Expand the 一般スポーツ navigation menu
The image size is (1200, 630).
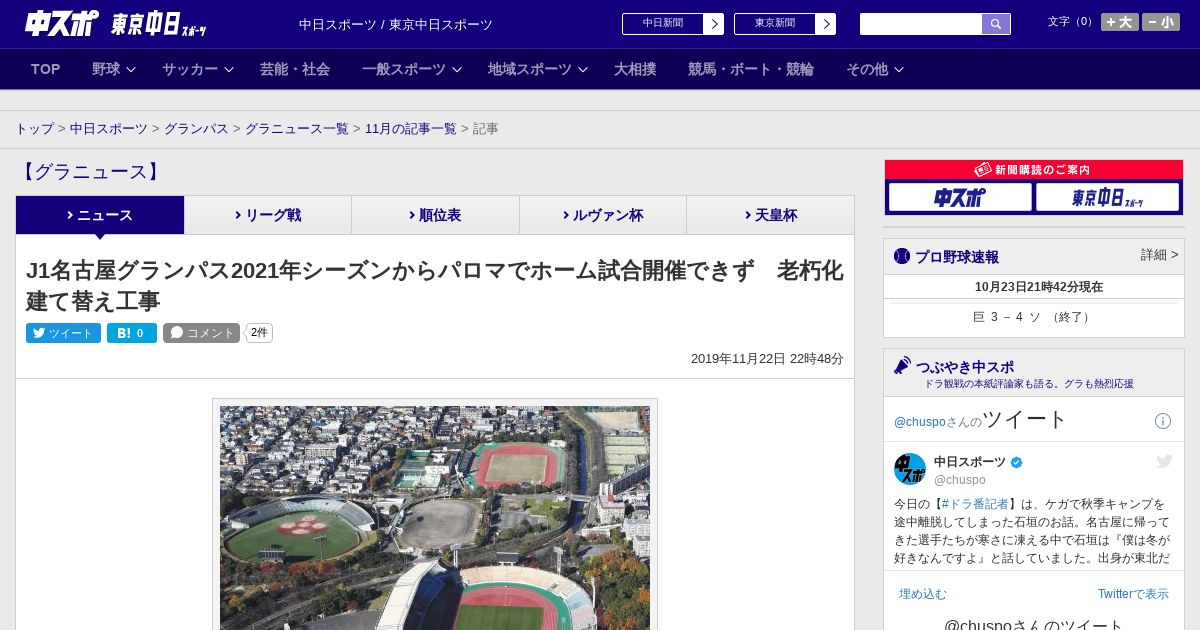(x=412, y=69)
